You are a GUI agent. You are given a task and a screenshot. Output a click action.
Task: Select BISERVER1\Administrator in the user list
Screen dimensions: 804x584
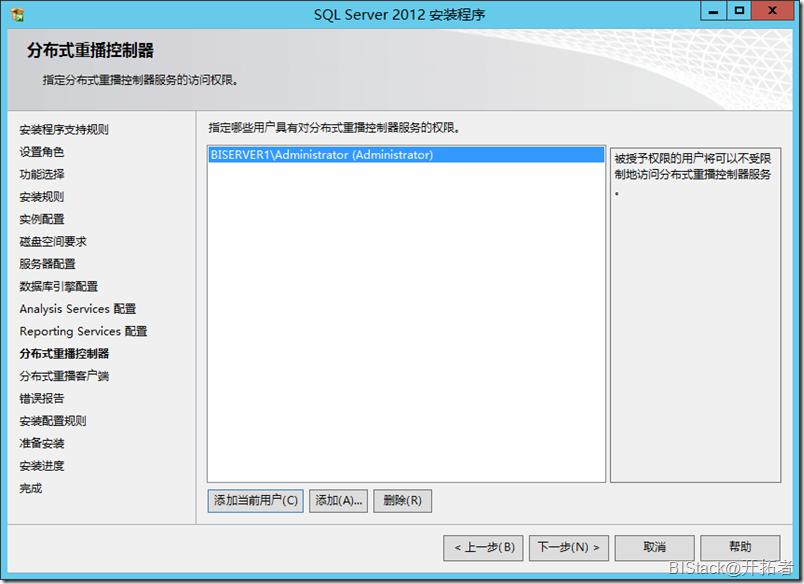point(406,155)
